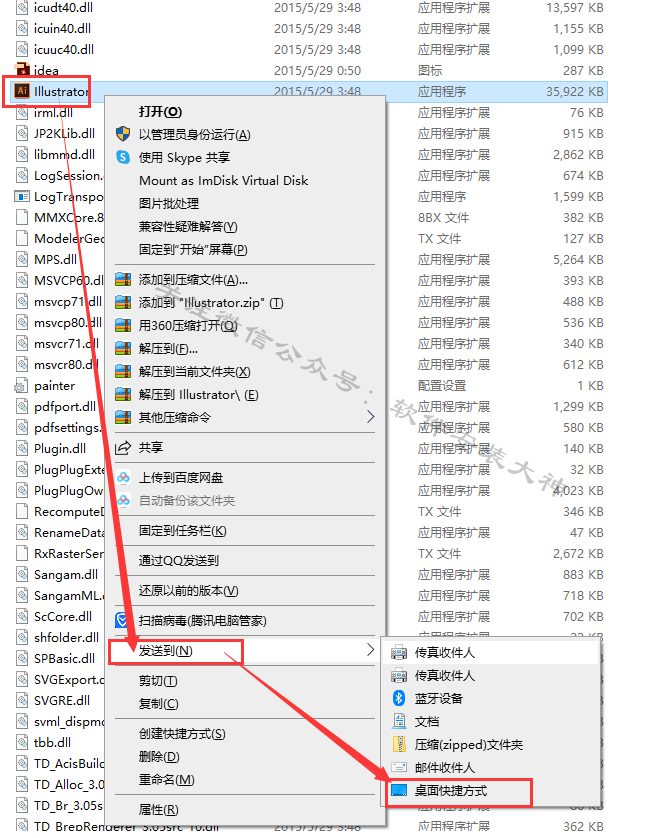Select 固定到任务栏(K)
Screen dimensions: 645x838
coord(183,531)
